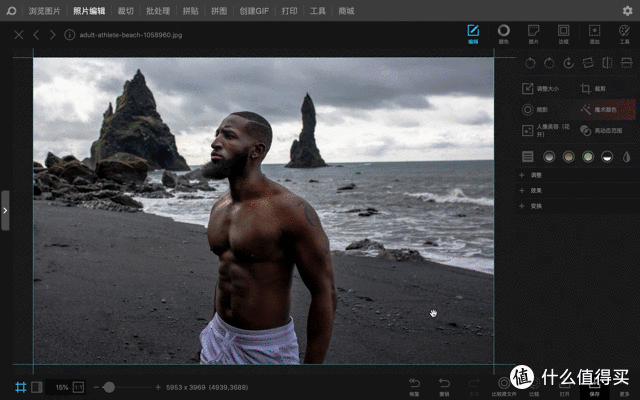Toggle the grid overlay icon
This screenshot has width=640, height=400.
point(20,387)
